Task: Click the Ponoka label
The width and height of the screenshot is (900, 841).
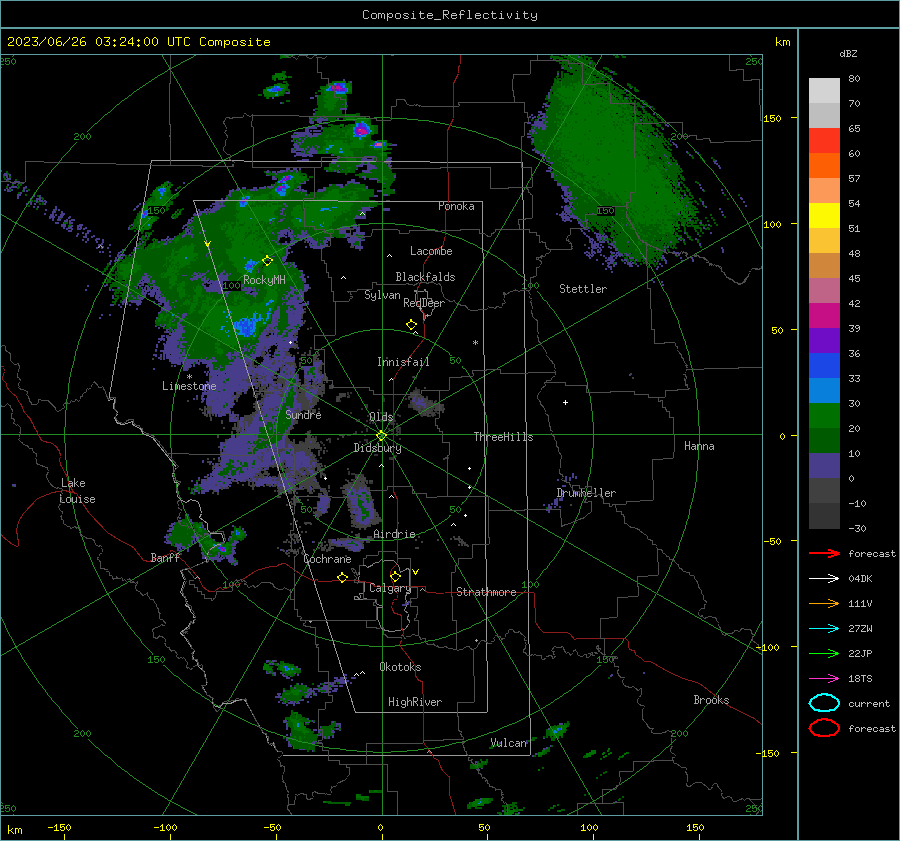Action: (x=456, y=206)
